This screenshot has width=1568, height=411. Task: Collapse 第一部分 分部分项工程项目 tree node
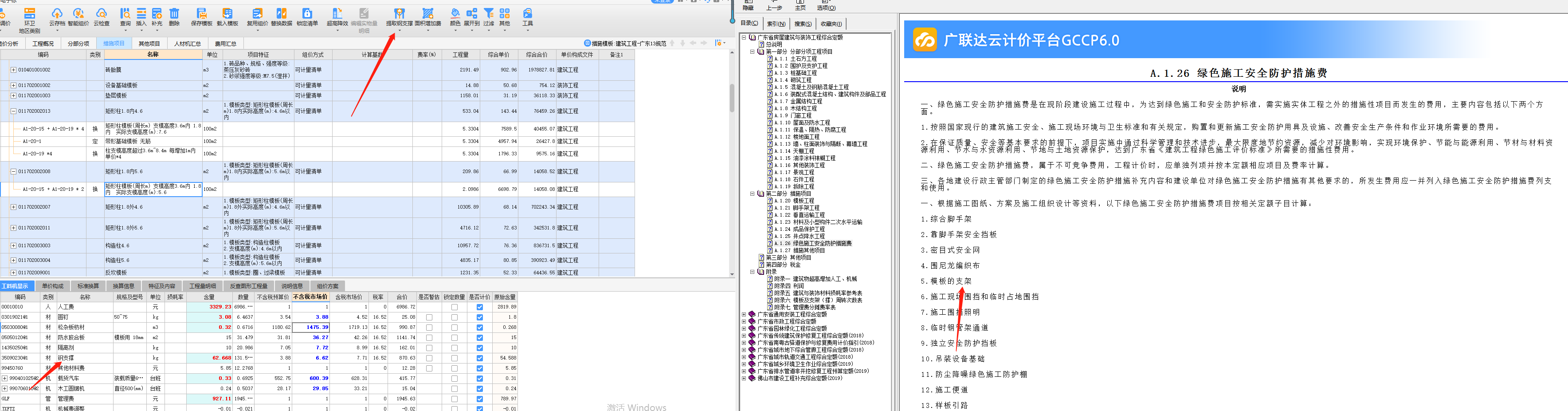pyautogui.click(x=752, y=52)
